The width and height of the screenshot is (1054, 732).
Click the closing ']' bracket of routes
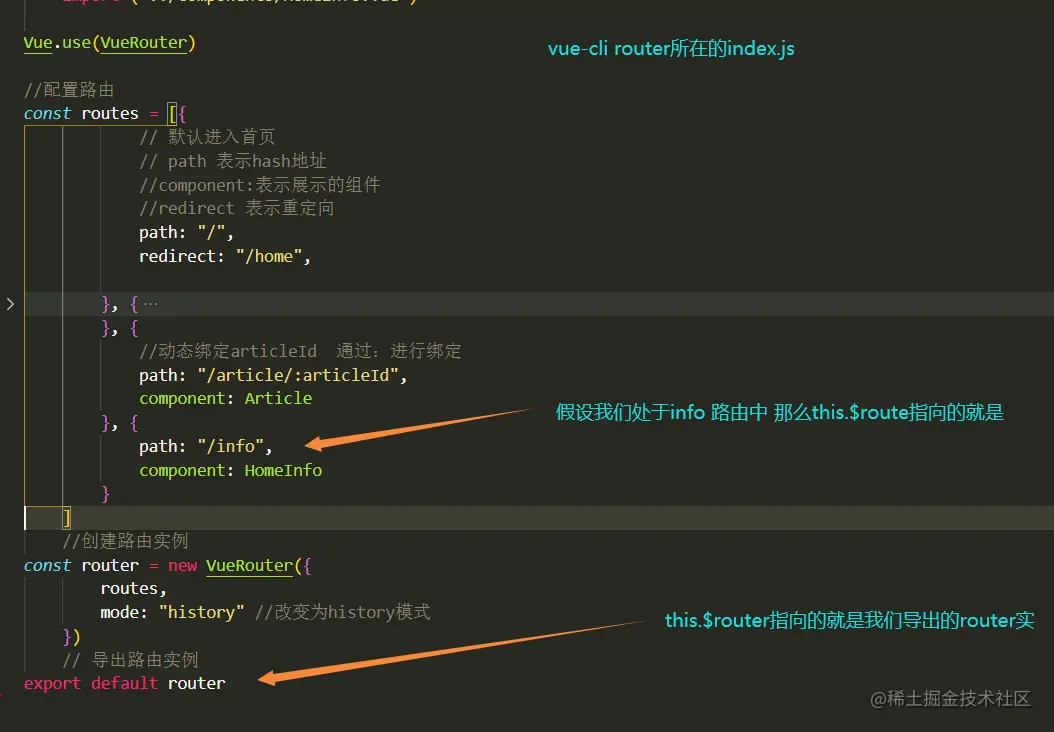pyautogui.click(x=67, y=518)
